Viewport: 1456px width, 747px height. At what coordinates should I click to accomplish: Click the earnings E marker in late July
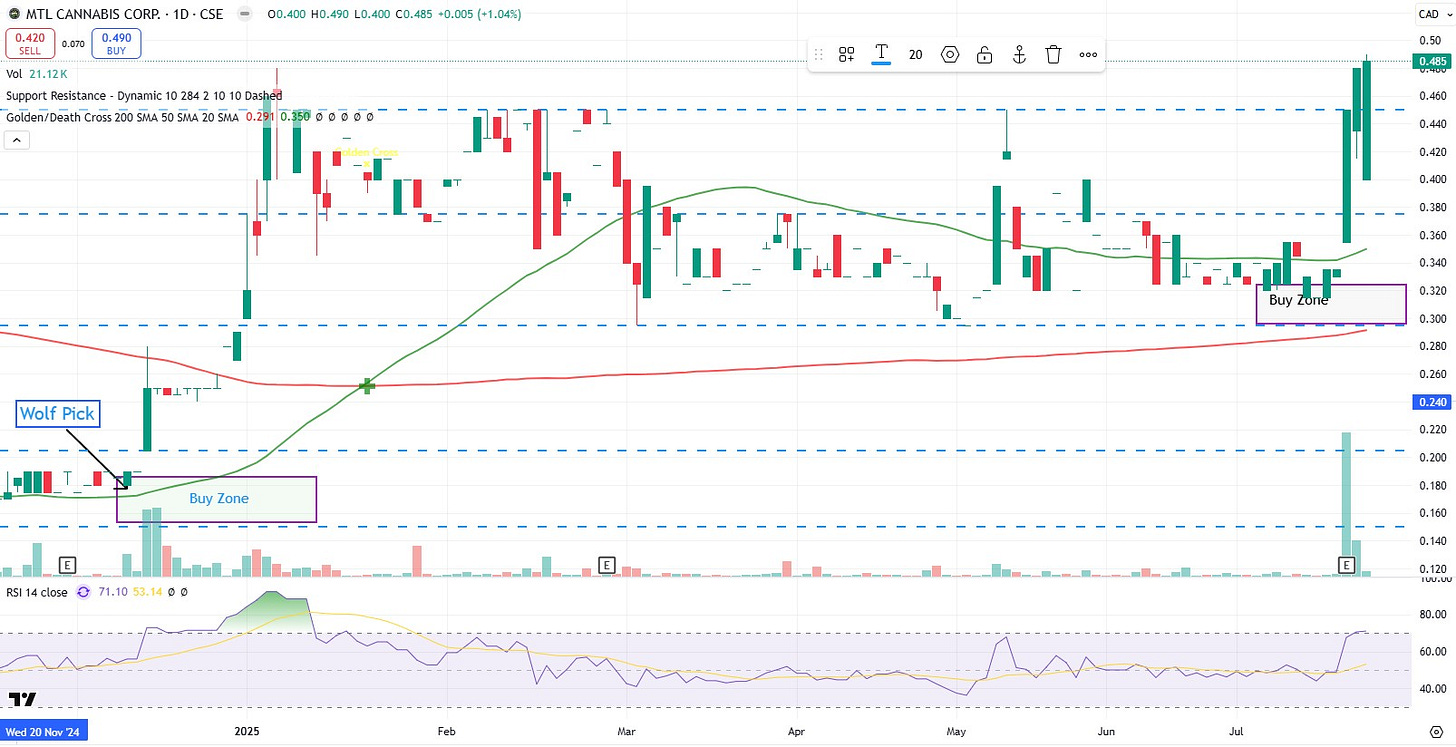click(x=1346, y=565)
